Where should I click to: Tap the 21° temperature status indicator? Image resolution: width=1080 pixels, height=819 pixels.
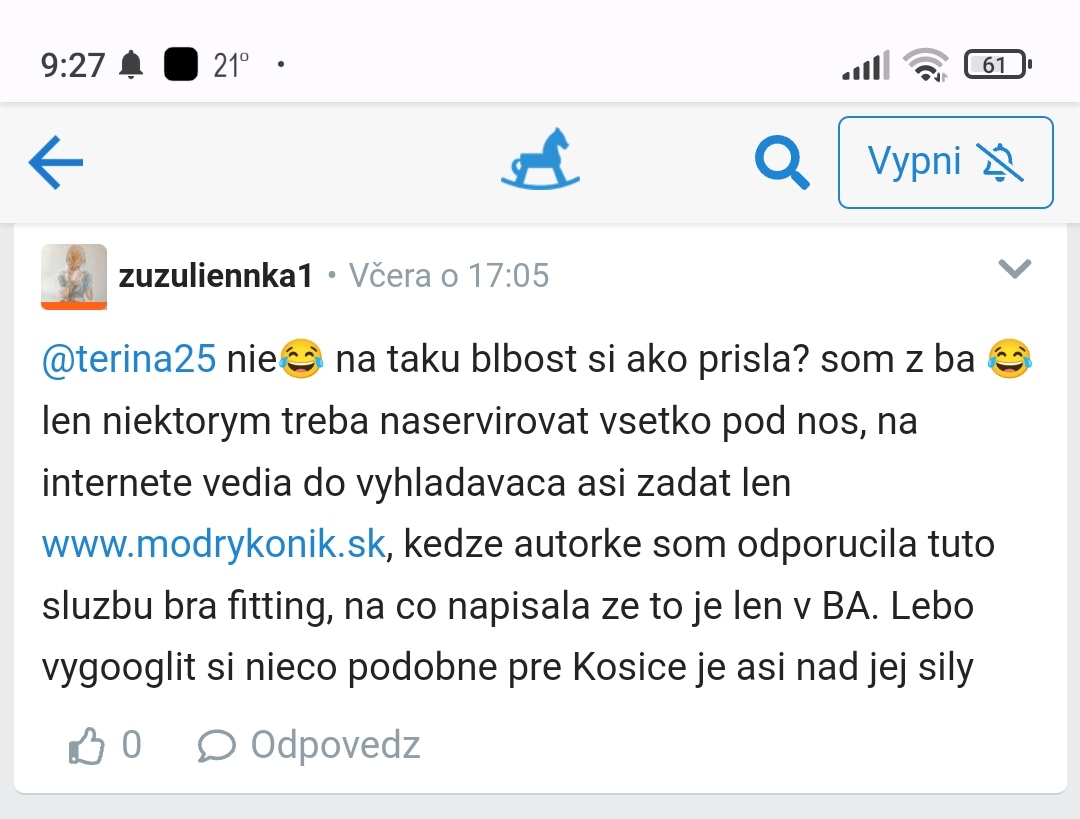[x=231, y=66]
